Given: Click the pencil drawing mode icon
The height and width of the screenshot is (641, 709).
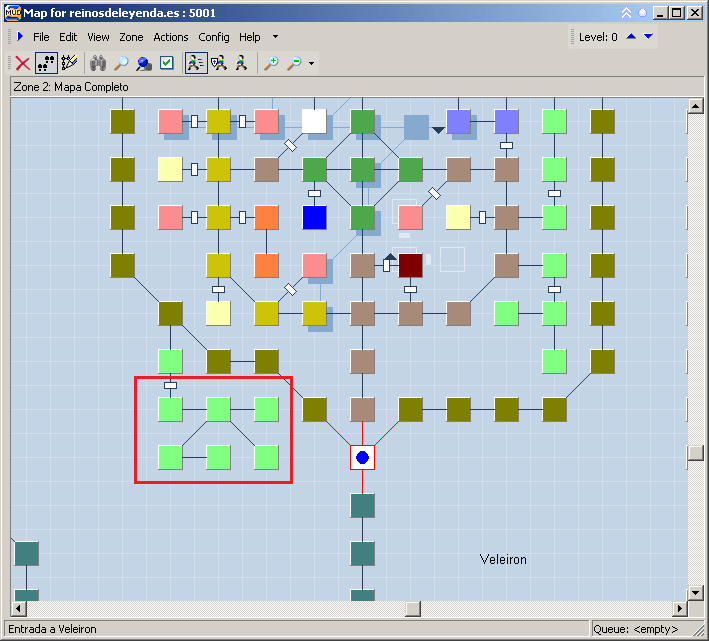Looking at the screenshot, I should point(69,63).
